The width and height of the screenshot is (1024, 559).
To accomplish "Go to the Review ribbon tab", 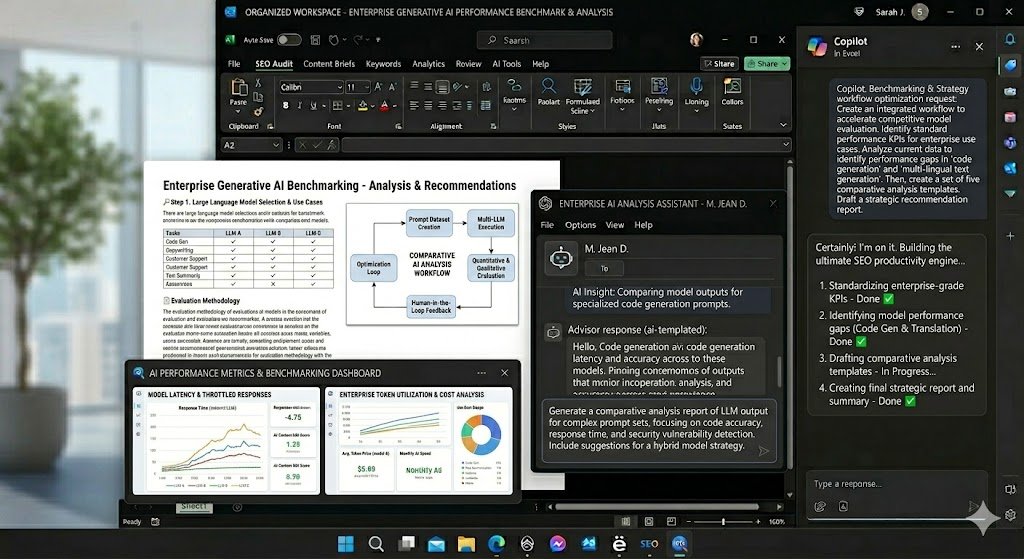I will (468, 64).
